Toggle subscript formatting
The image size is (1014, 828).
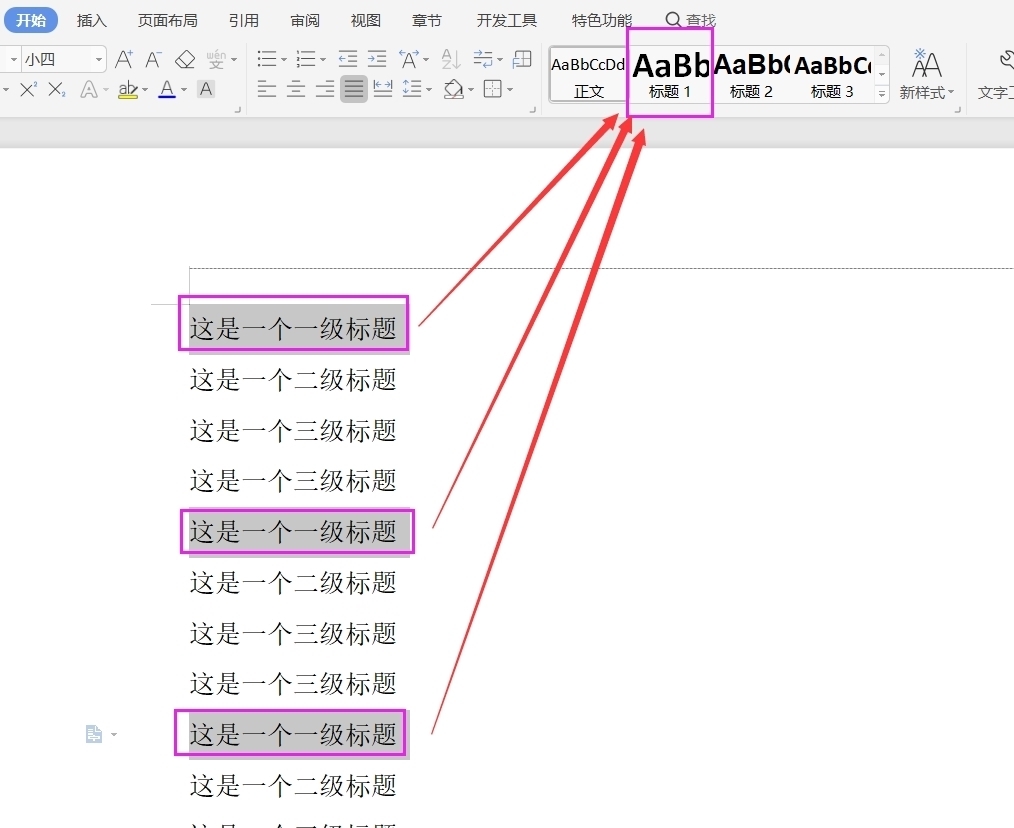[x=57, y=90]
